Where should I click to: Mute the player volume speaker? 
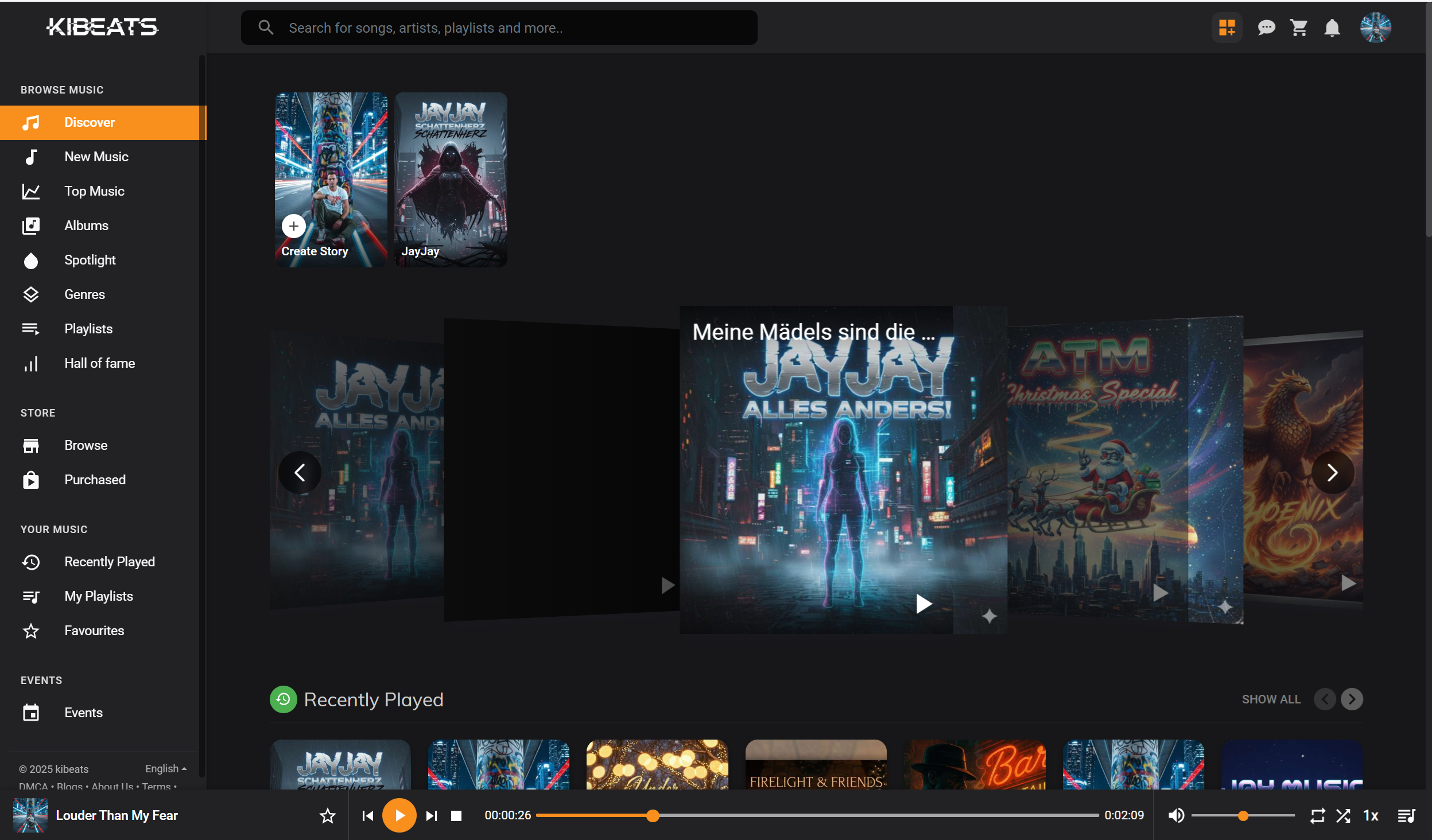point(1176,815)
